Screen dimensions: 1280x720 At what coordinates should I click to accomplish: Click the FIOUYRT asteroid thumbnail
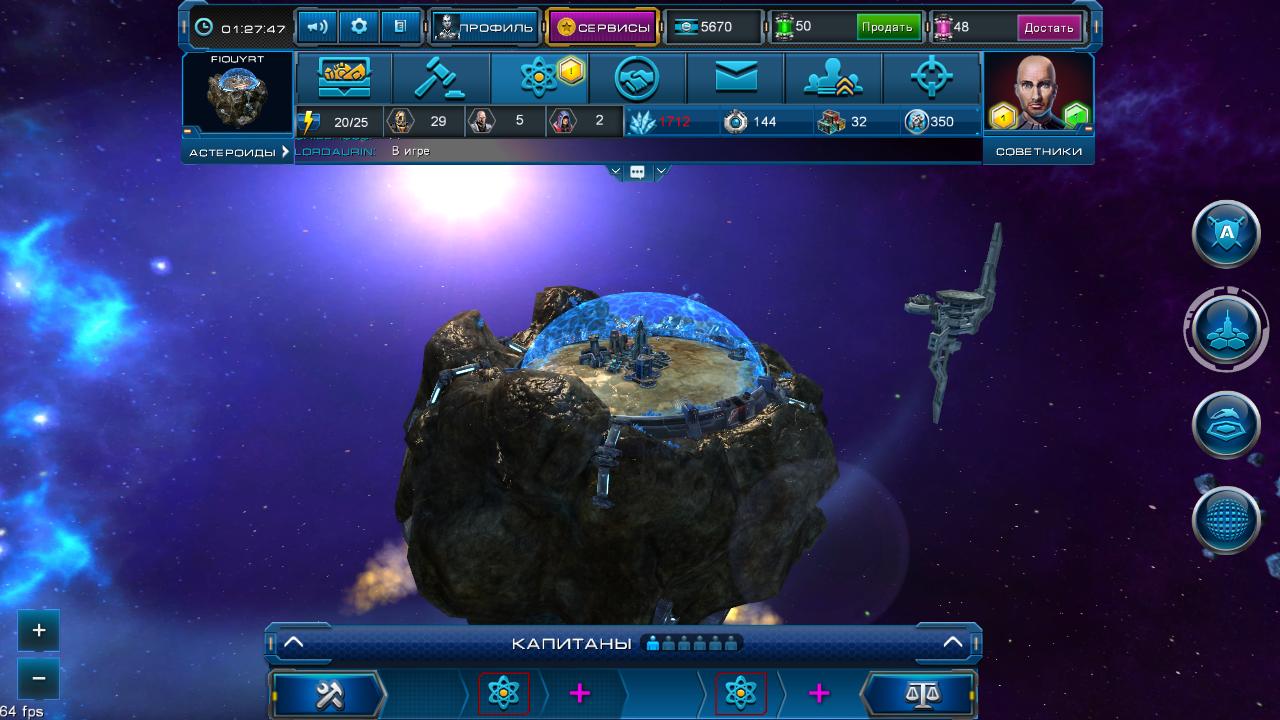237,95
